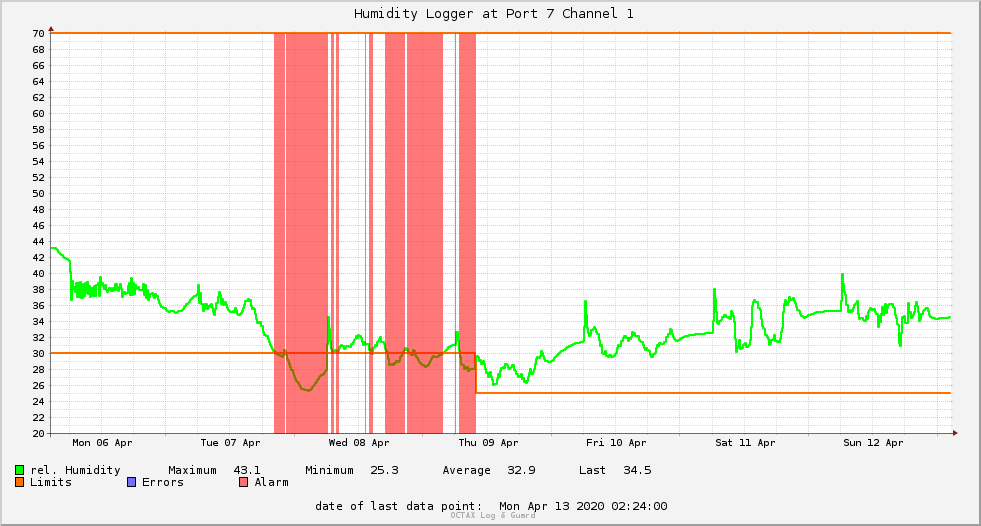Click the blue Errors legend swatch
This screenshot has height=526, width=981.
131,482
